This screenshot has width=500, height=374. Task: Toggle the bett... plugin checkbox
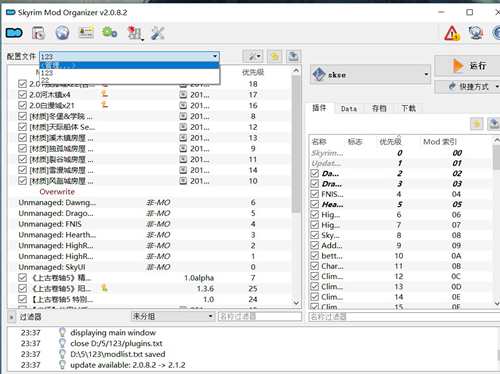point(314,256)
